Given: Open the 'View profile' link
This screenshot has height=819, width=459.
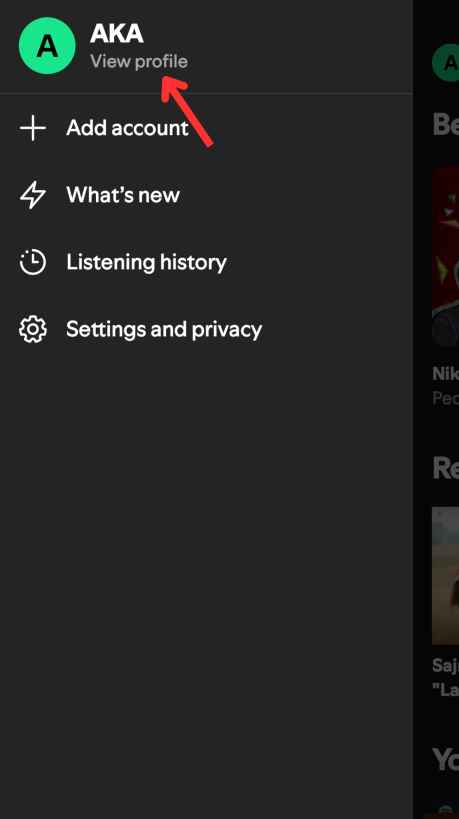Looking at the screenshot, I should click(x=139, y=61).
